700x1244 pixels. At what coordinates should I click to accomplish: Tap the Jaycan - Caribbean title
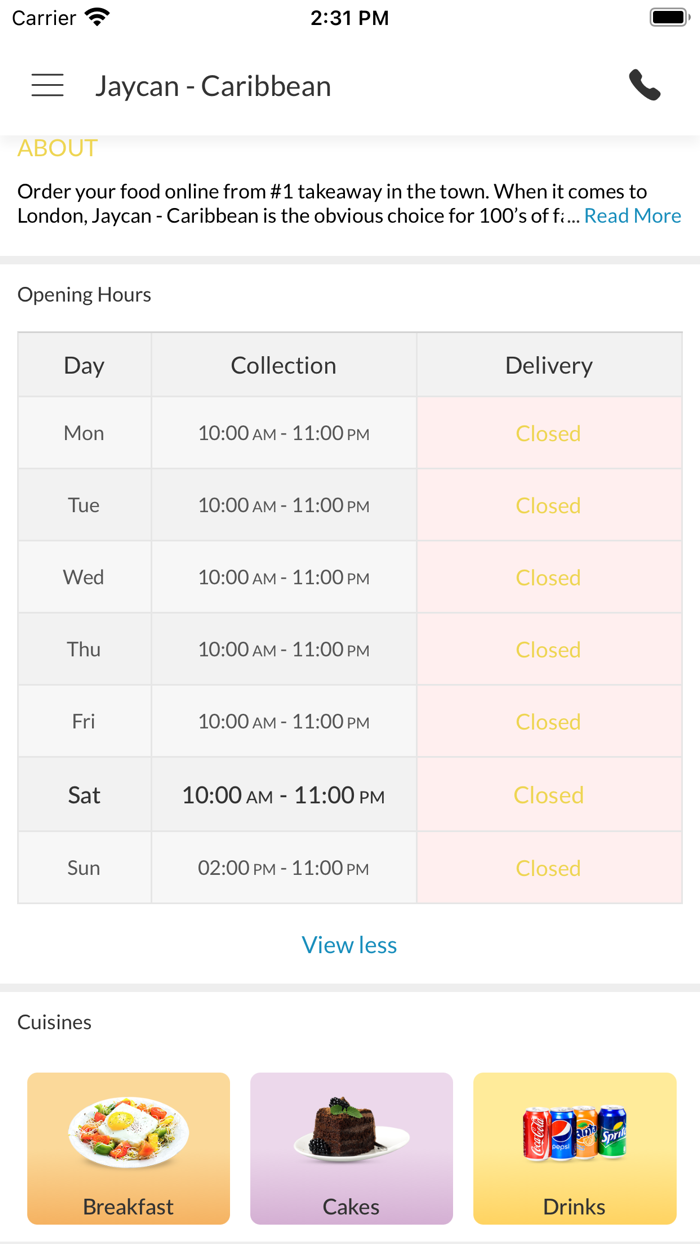(213, 86)
